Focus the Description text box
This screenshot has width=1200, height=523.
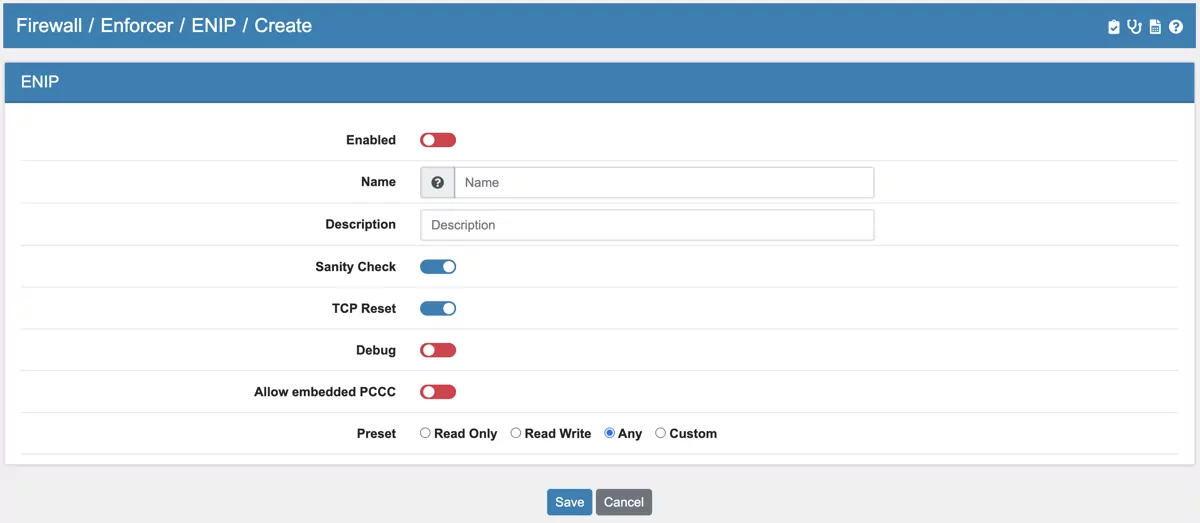(647, 225)
